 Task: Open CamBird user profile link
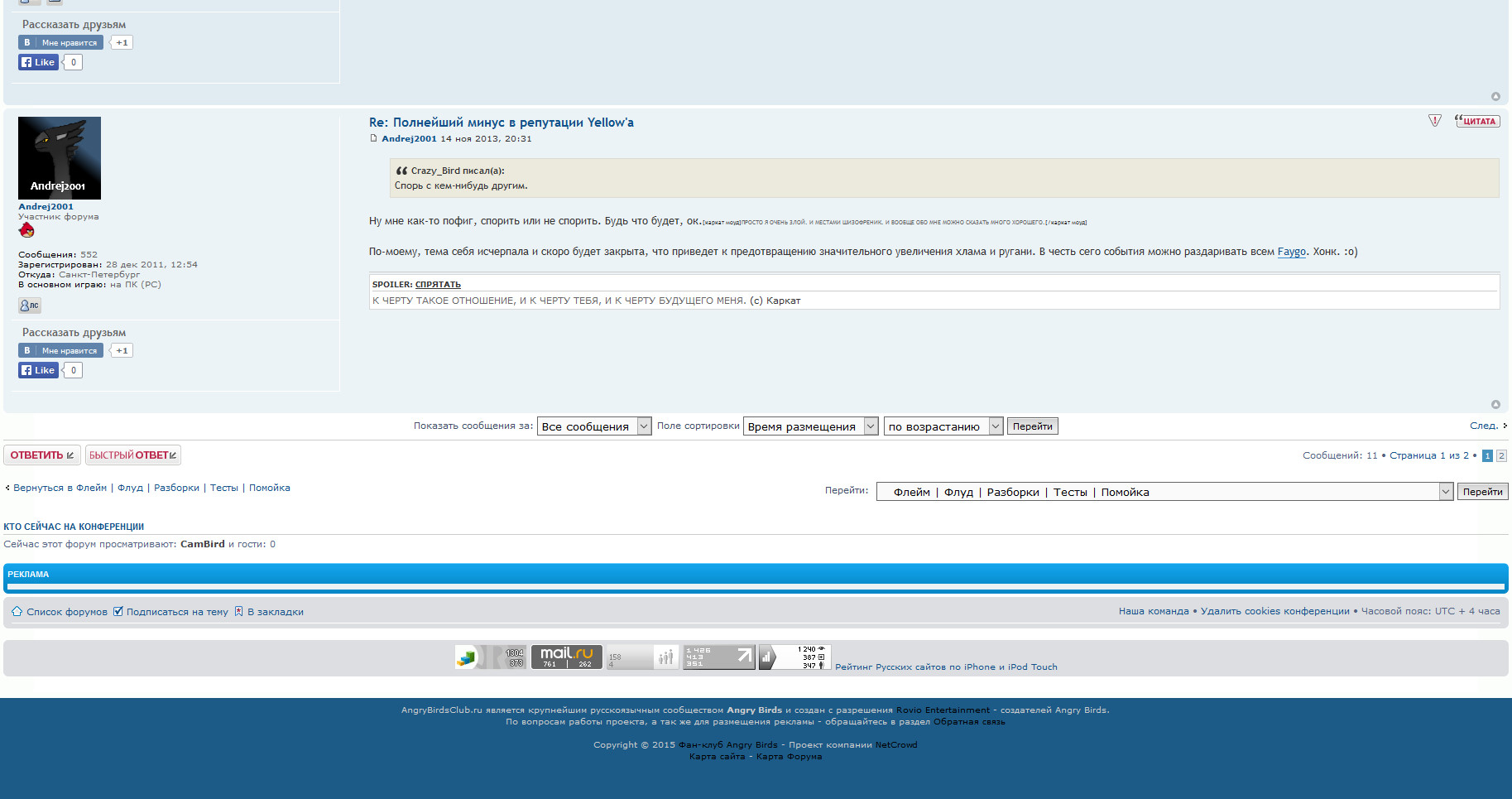203,544
